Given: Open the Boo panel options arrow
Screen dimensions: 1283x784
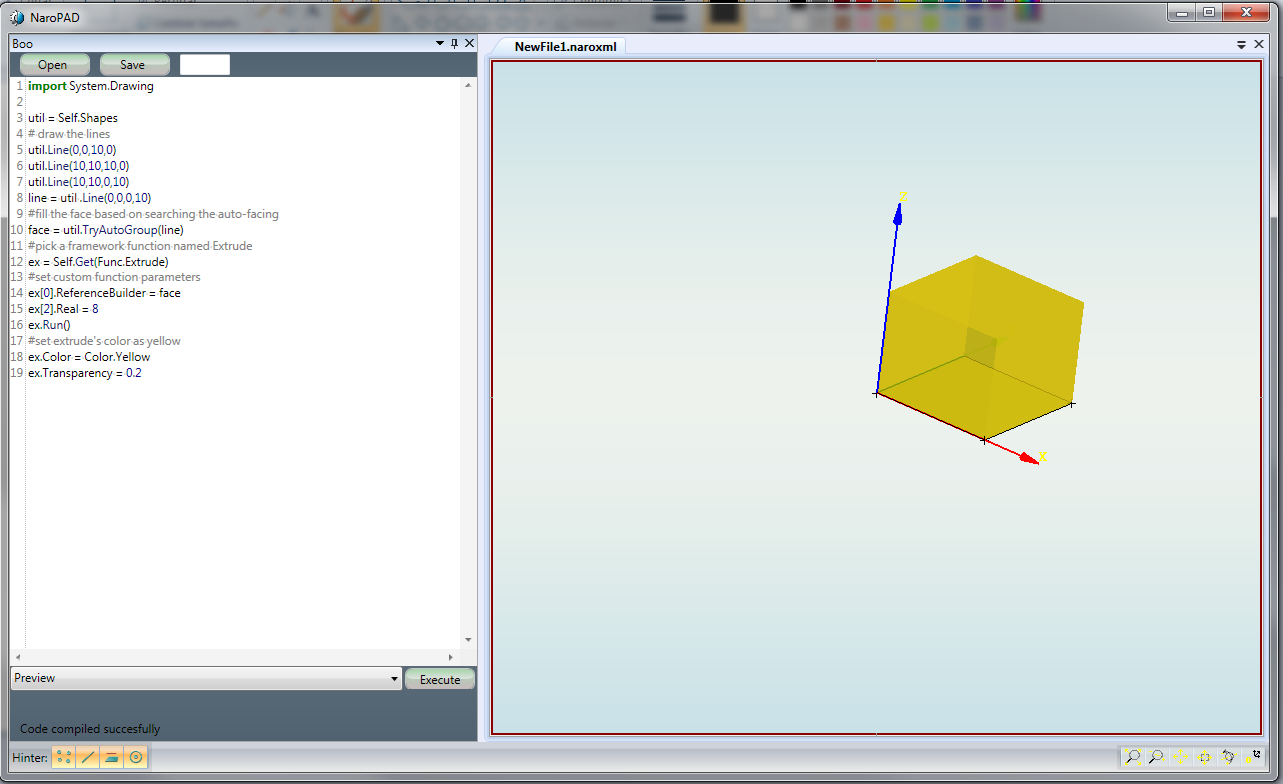Looking at the screenshot, I should point(440,43).
